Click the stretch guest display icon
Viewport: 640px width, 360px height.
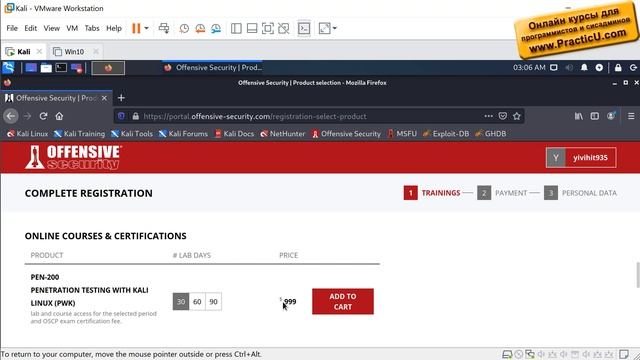pos(324,28)
